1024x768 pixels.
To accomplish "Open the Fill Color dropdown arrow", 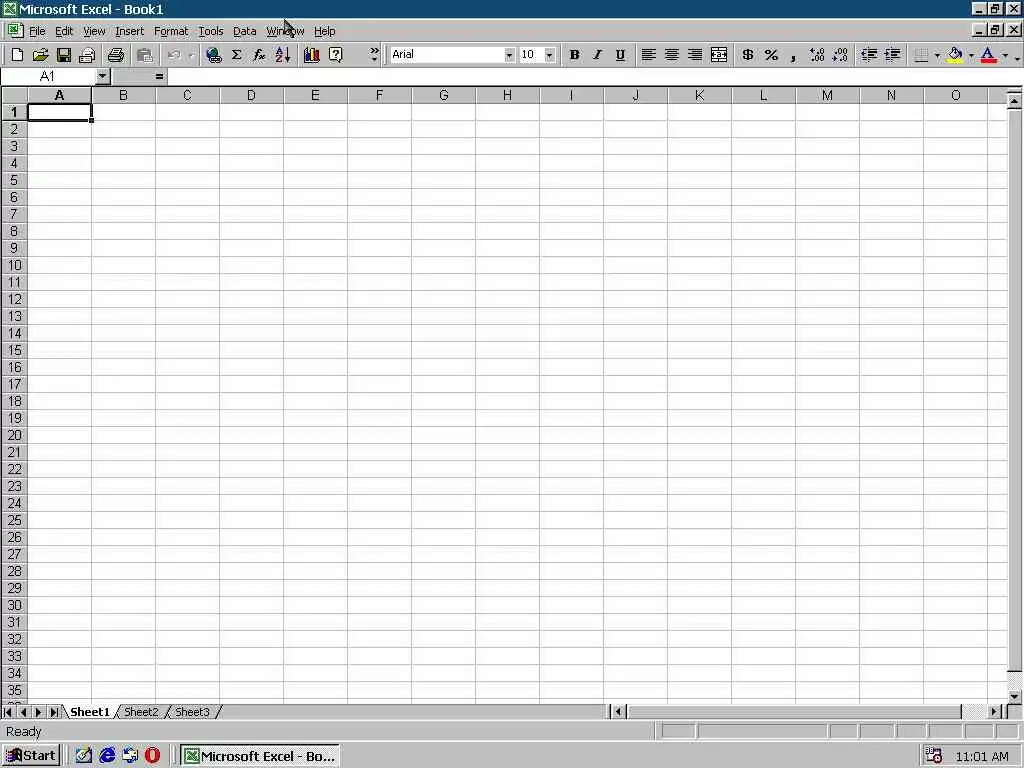I will tap(971, 55).
